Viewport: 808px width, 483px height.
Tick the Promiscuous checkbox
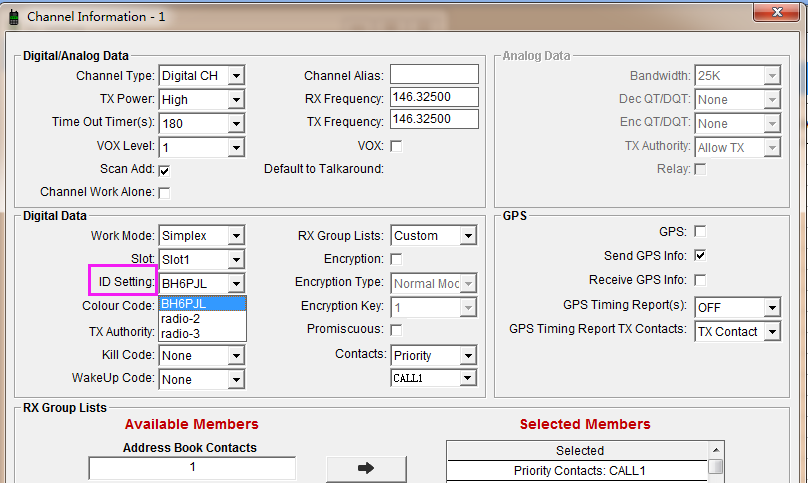pos(396,330)
